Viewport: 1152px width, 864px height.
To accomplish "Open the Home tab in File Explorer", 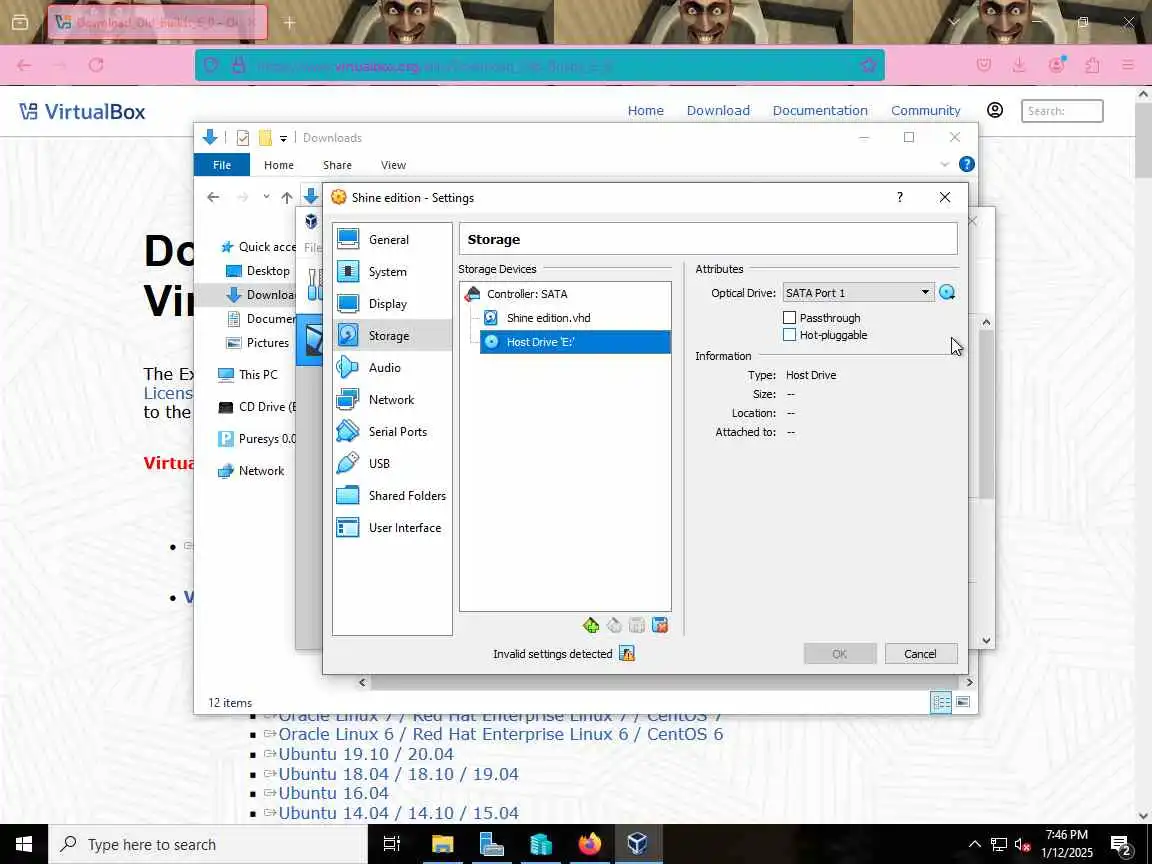I will pyautogui.click(x=278, y=165).
